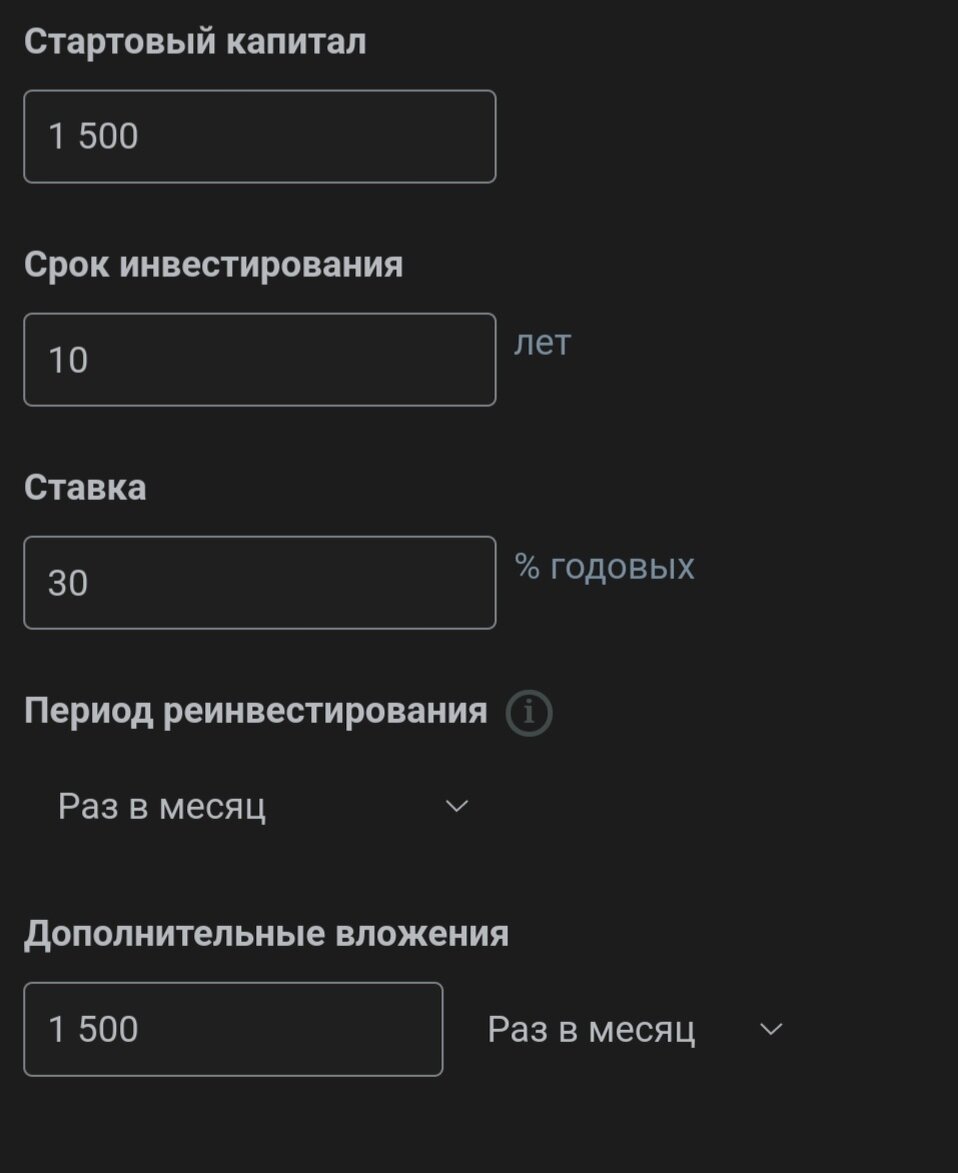Click the 'лет' unit text
This screenshot has height=1173, width=958.
543,343
